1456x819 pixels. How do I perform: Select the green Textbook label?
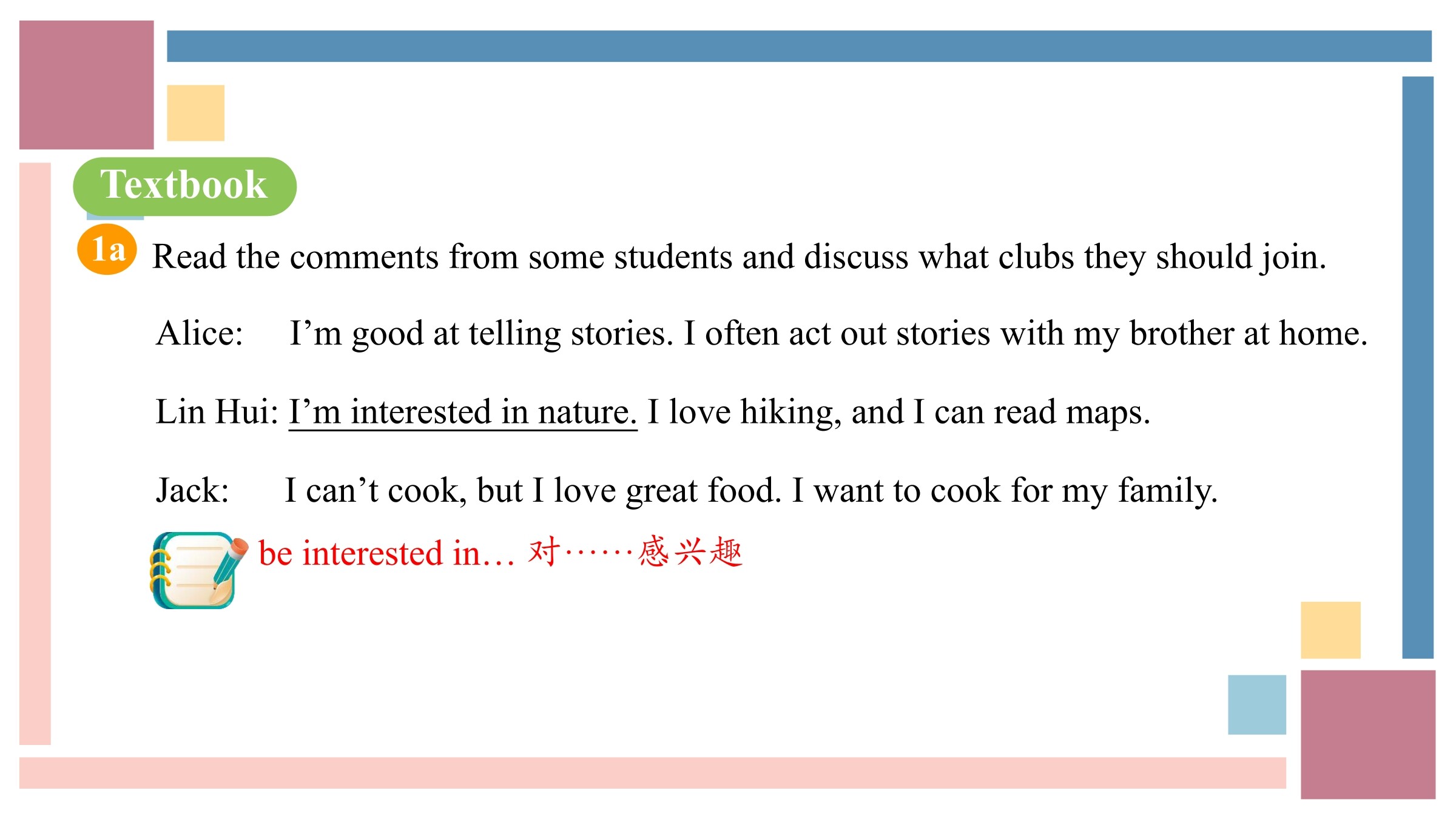[184, 186]
